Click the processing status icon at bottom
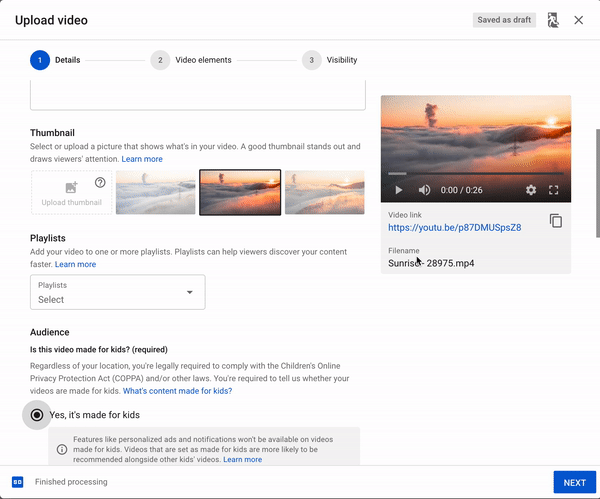The width and height of the screenshot is (600, 499). [18, 482]
